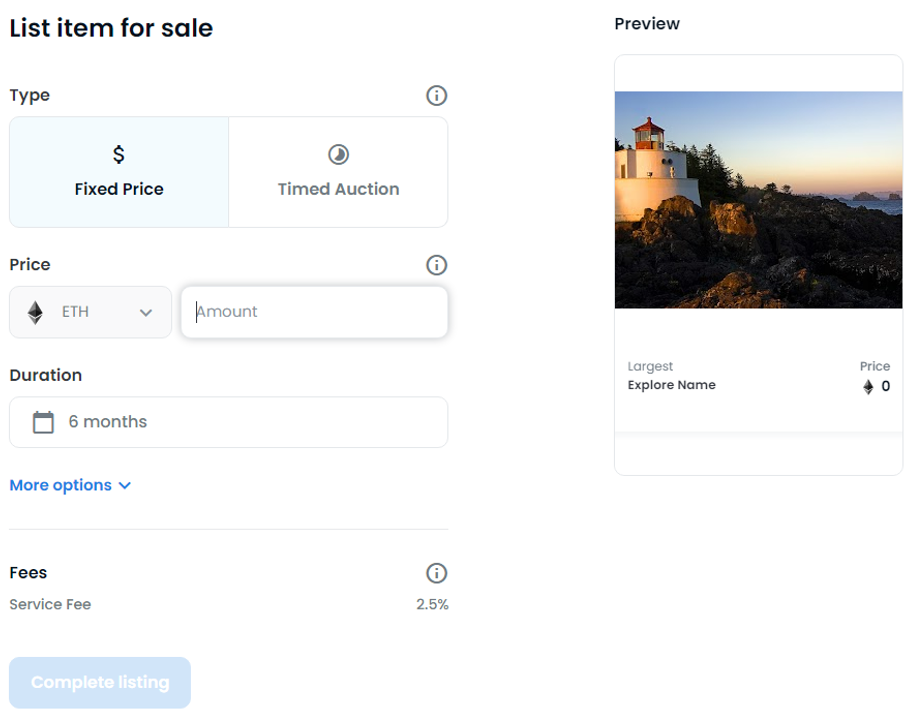The height and width of the screenshot is (719, 904).
Task: Click the Ethereum icon beside preview price
Action: click(868, 387)
